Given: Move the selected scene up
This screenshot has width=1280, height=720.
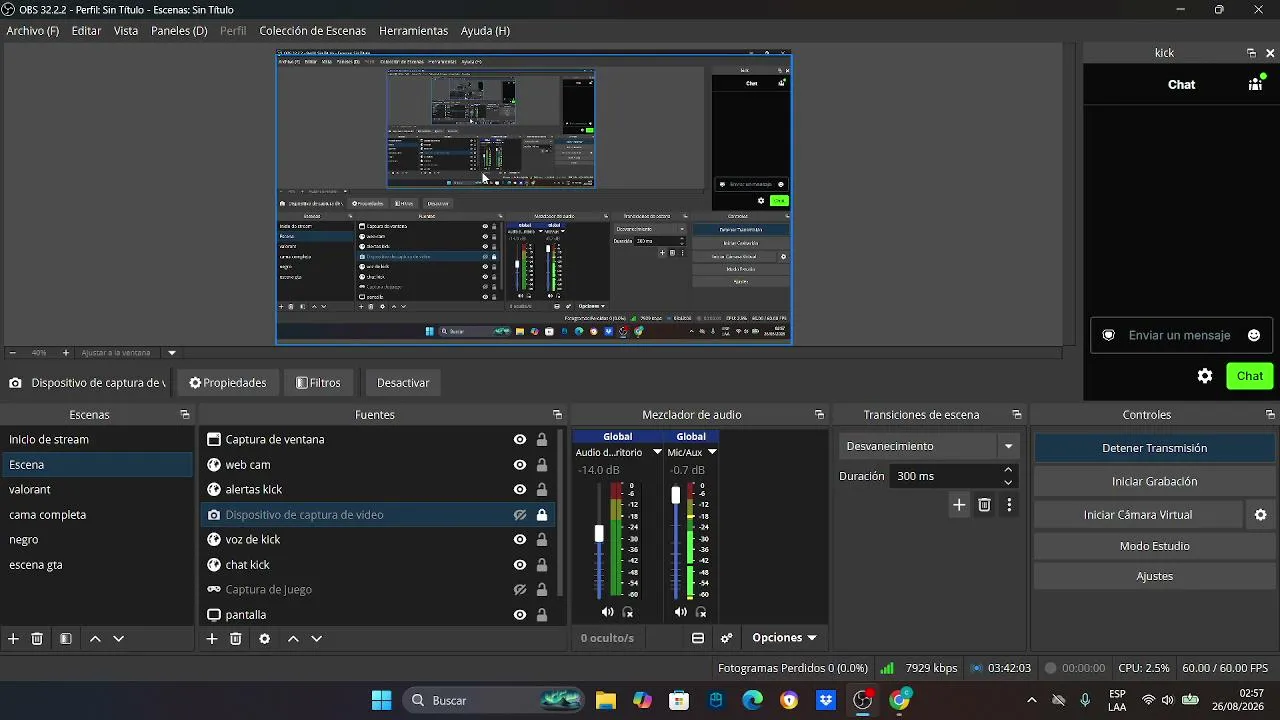Looking at the screenshot, I should click(95, 638).
